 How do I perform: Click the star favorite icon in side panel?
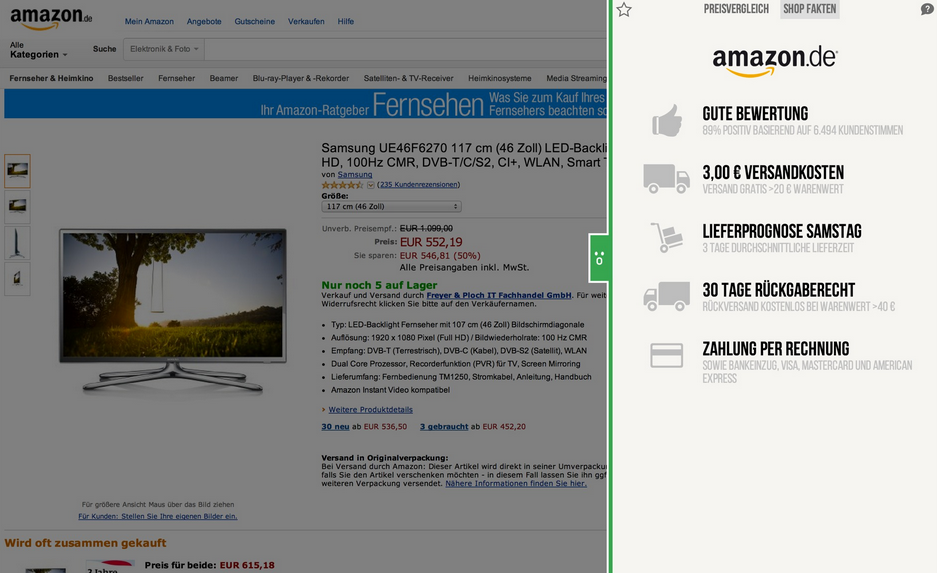pos(624,10)
